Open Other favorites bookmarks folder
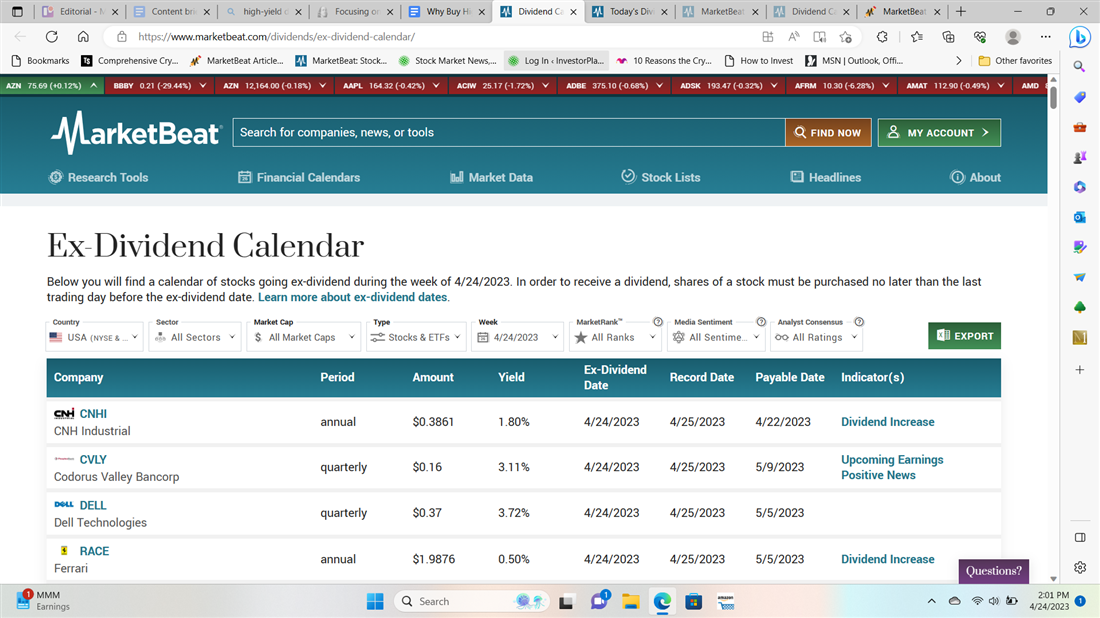 tap(1015, 61)
